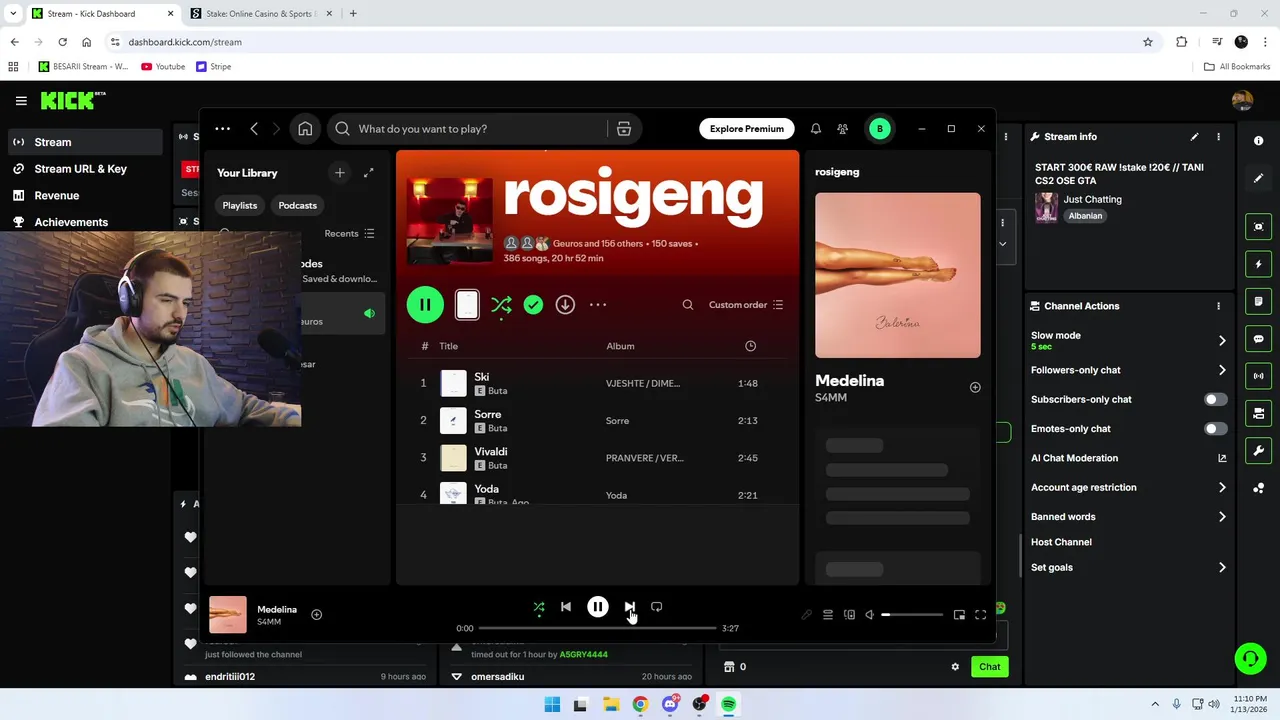Filter the library by Playlists
Viewport: 1280px width, 720px height.
tap(240, 205)
